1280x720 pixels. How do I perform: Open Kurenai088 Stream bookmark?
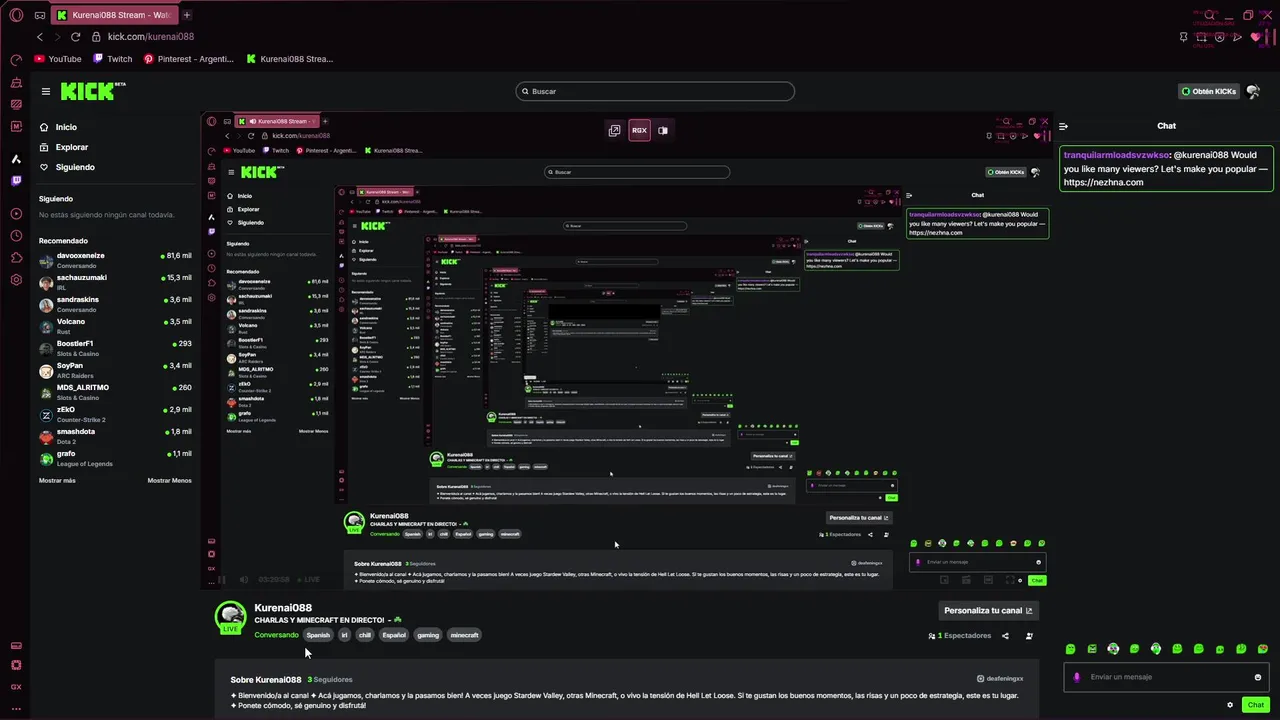pyautogui.click(x=290, y=59)
